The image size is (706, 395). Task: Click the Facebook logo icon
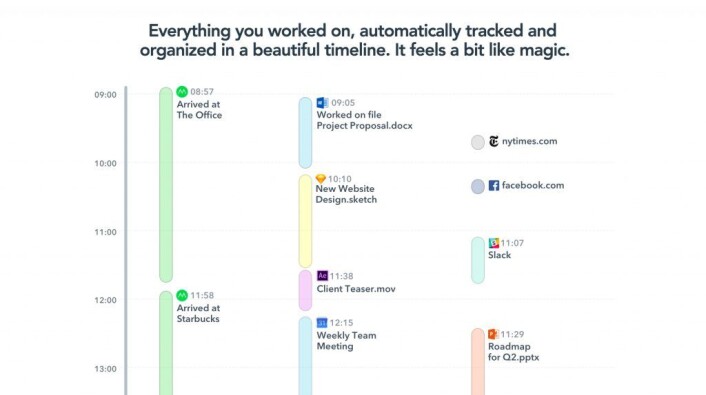point(494,186)
